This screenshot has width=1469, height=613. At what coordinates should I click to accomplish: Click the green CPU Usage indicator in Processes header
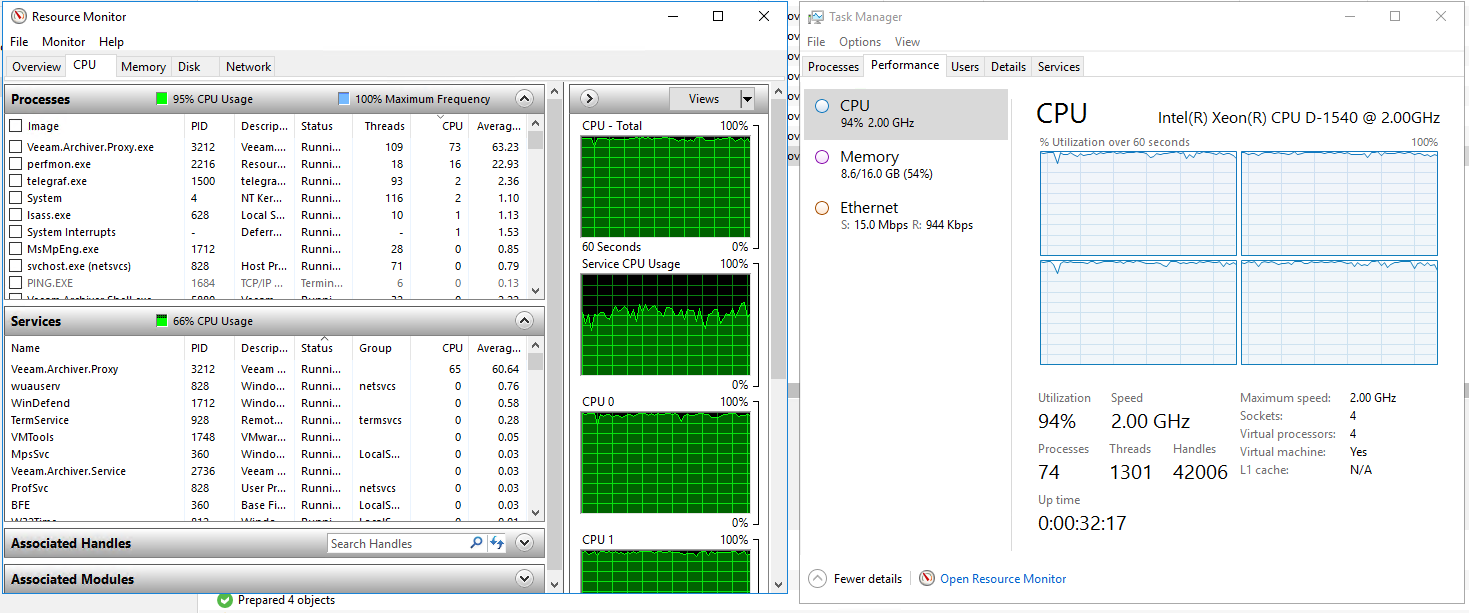[162, 99]
